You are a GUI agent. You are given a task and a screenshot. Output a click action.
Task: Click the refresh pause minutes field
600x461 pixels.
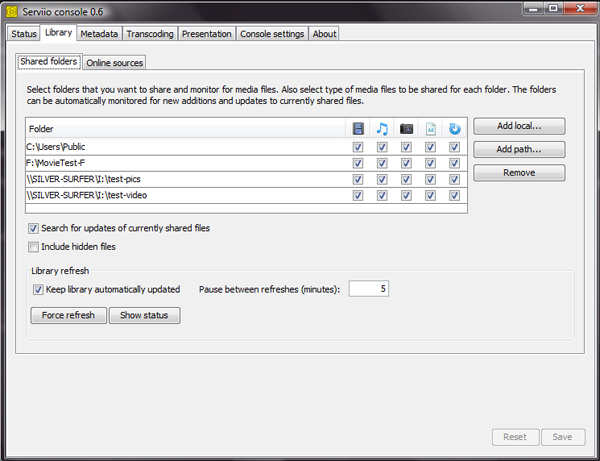(x=368, y=289)
